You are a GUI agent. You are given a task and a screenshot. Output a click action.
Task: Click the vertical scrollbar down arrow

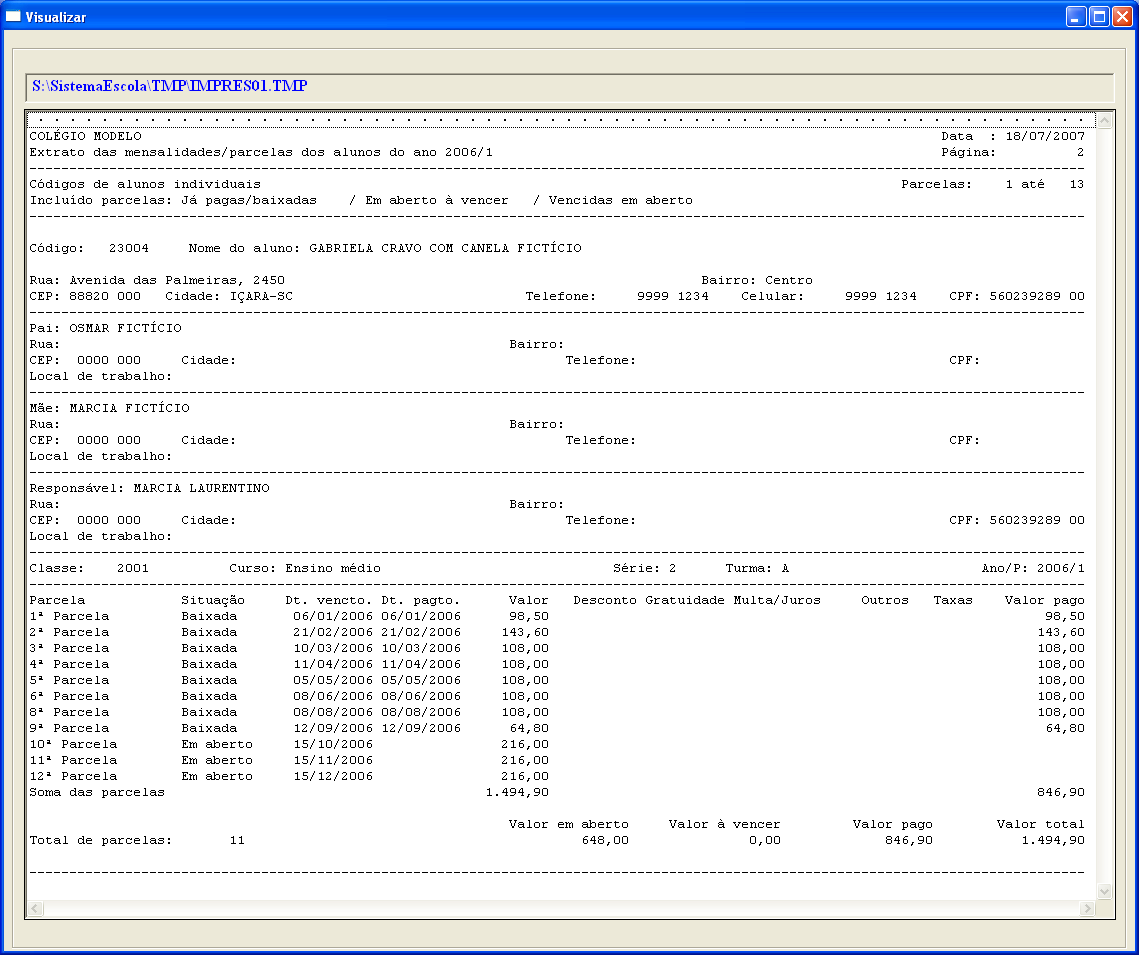(x=1104, y=891)
